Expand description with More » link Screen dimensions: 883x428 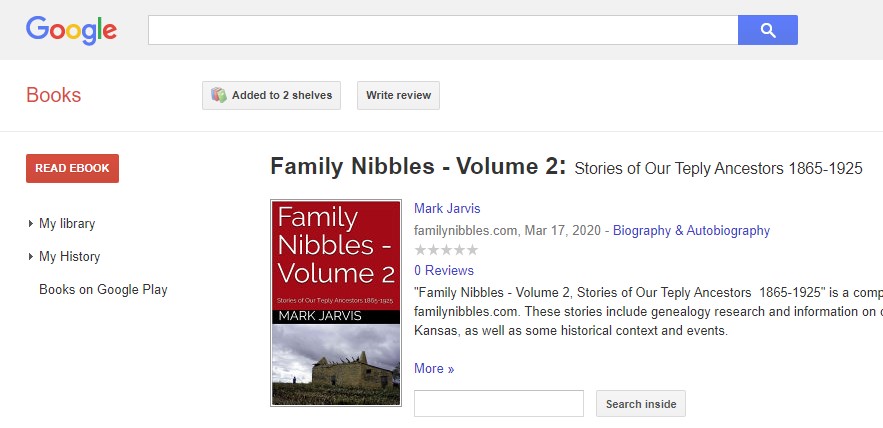[x=434, y=369]
